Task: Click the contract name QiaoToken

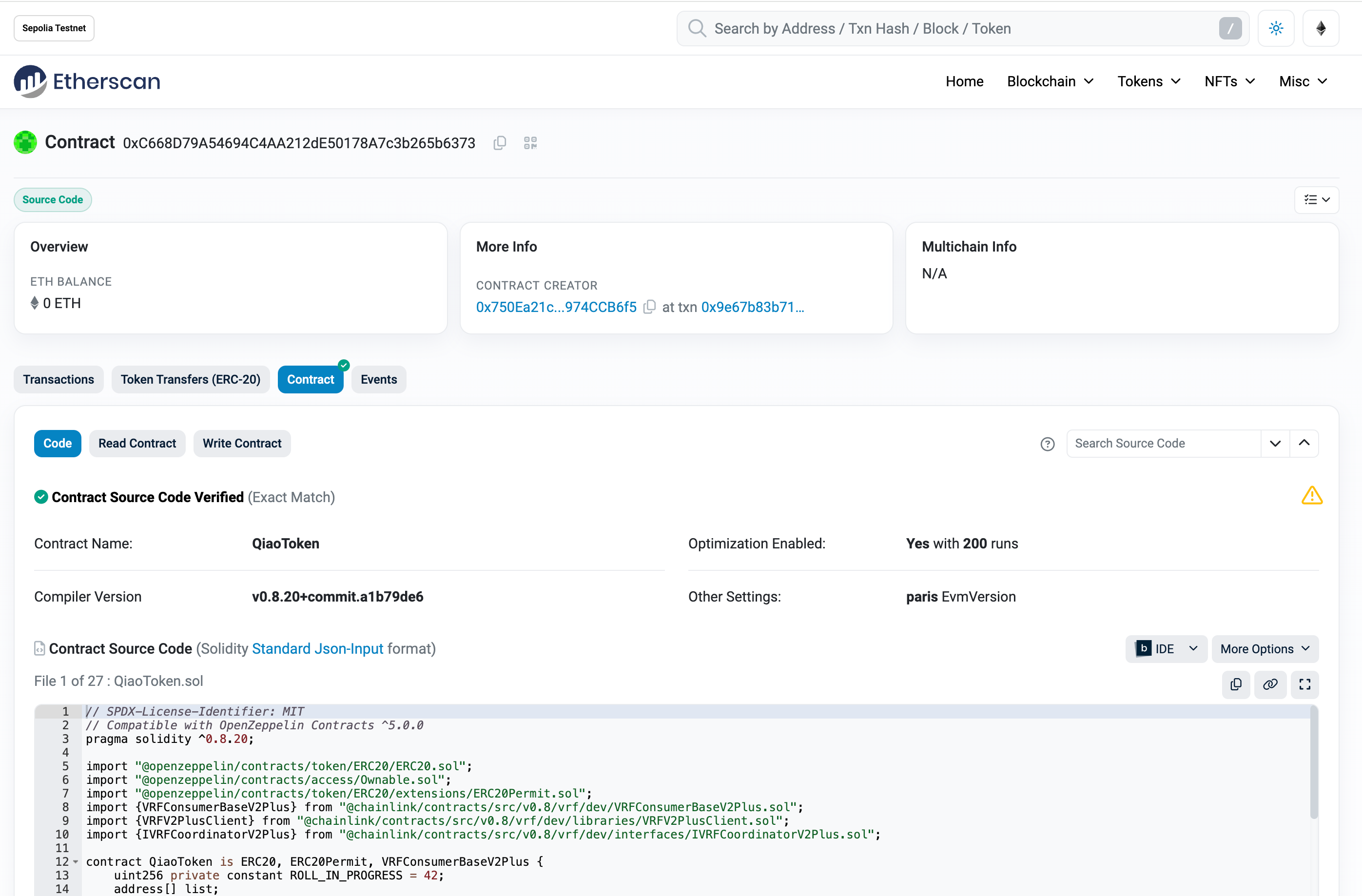Action: coord(286,544)
